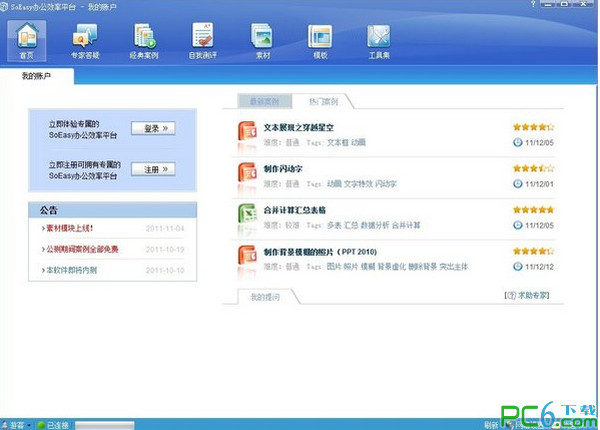The width and height of the screenshot is (600, 430).
Task: Click the star rating of 文本展现之穿越星空
Action: [533, 127]
